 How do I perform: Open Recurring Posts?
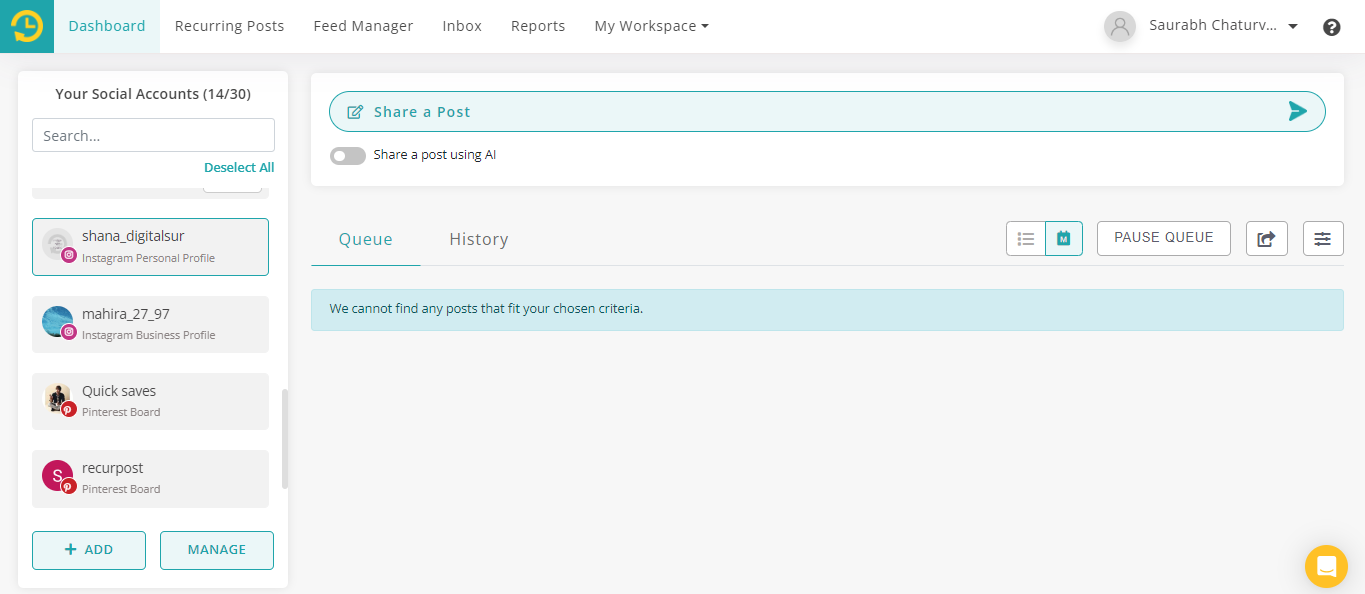[229, 26]
